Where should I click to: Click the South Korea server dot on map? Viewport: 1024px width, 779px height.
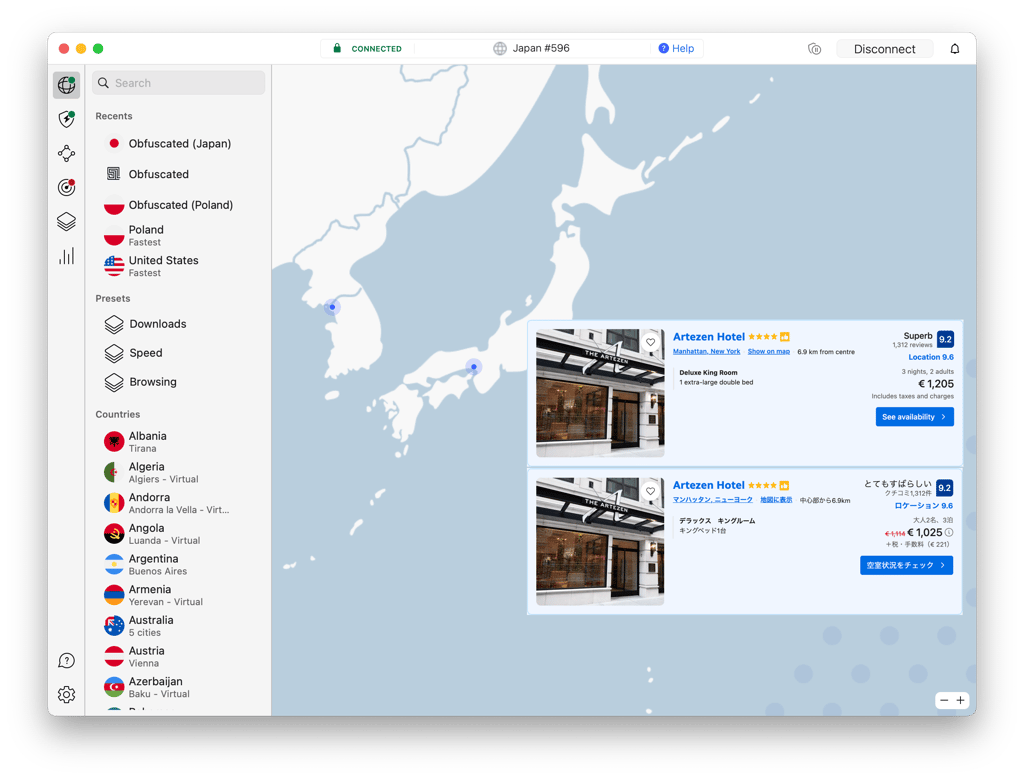332,307
